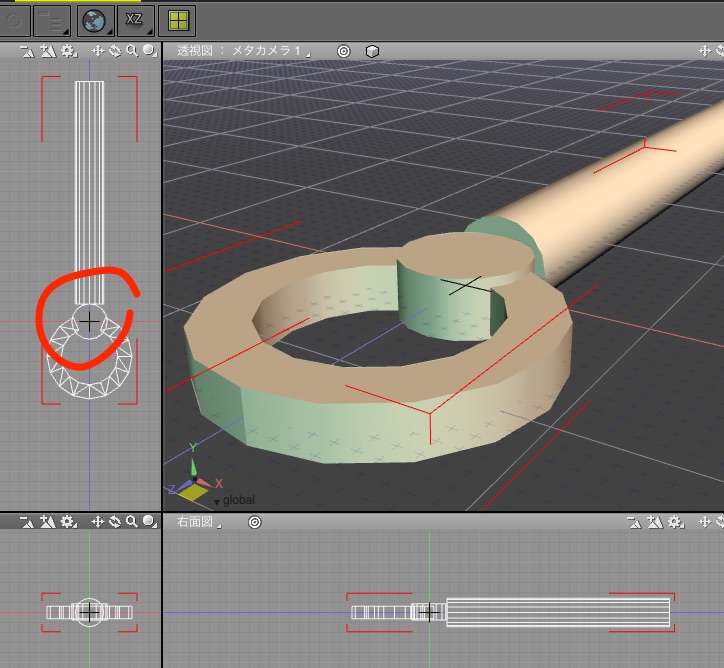Viewport: 724px width, 668px height.
Task: Click the rotate icon in top-left view
Action: click(114, 50)
